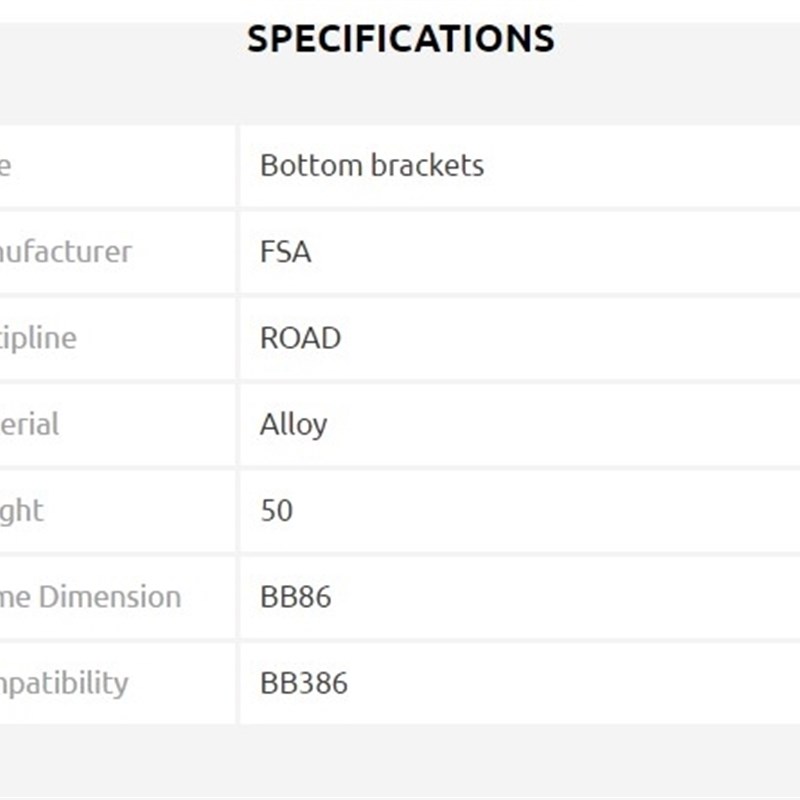Viewport: 800px width, 800px height.
Task: Click the word 'brackets' in first row
Action: pyautogui.click(x=427, y=165)
